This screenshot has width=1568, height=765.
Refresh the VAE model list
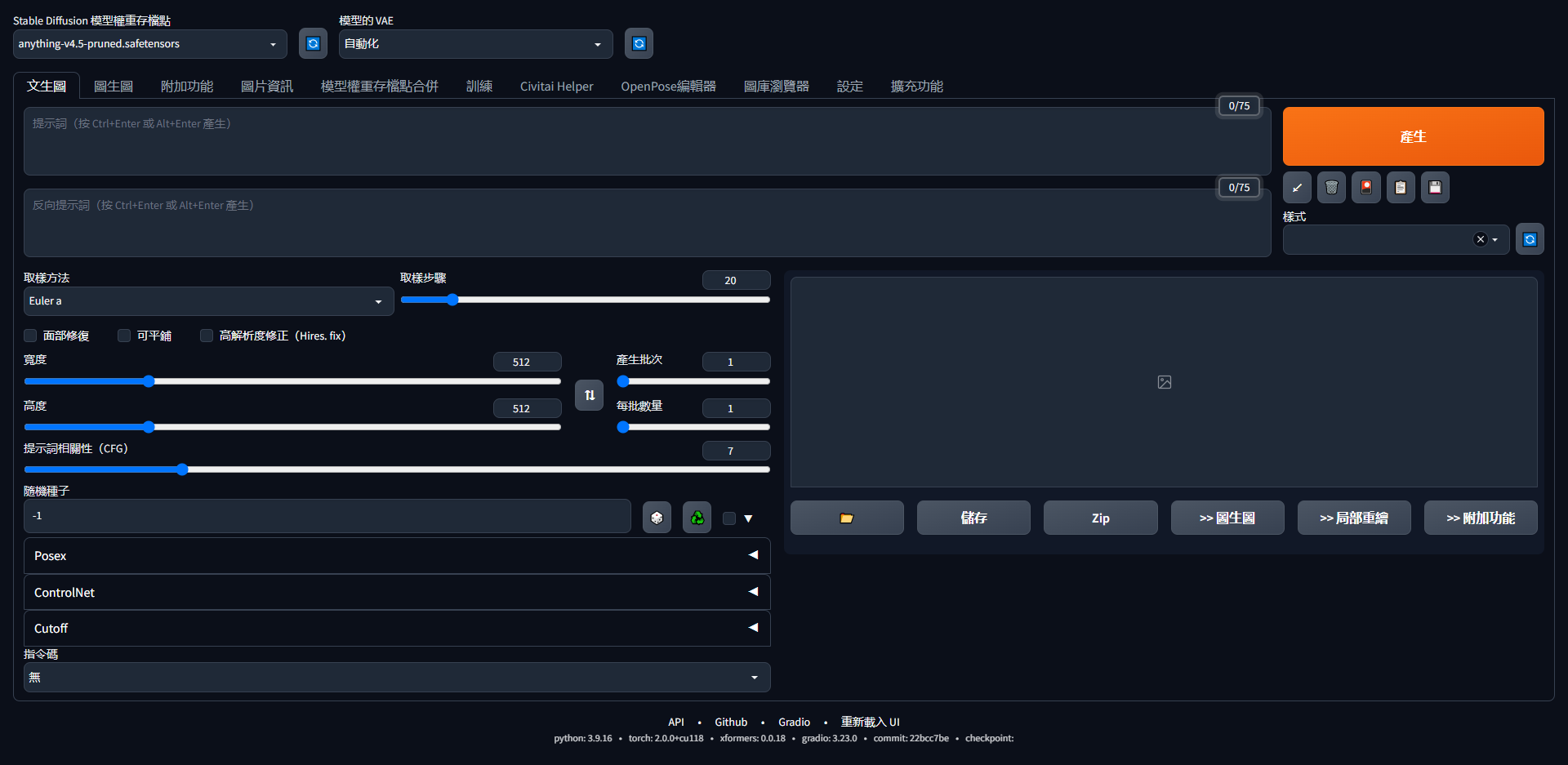pyautogui.click(x=639, y=43)
